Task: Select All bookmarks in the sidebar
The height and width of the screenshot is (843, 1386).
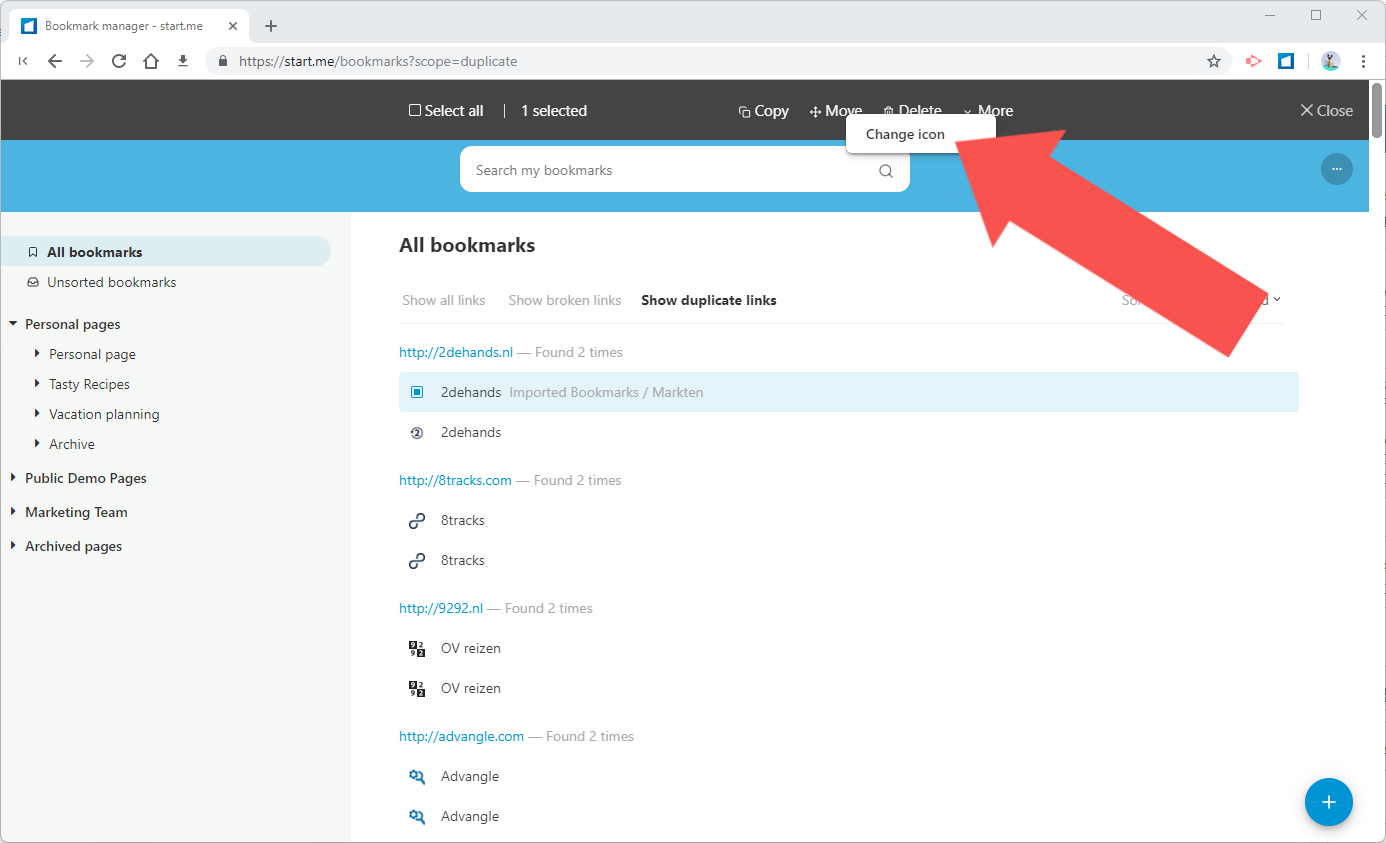Action: [x=165, y=252]
